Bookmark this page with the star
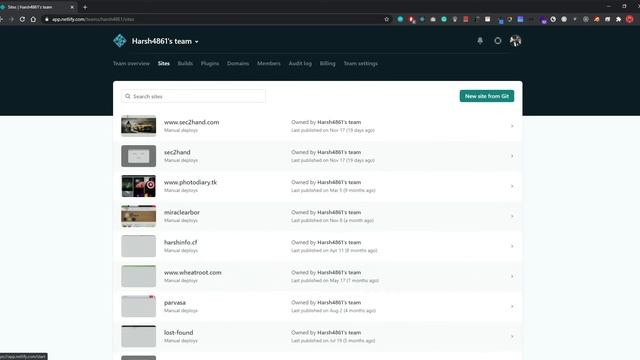Screen dimensions: 640x360 click(x=387, y=19)
